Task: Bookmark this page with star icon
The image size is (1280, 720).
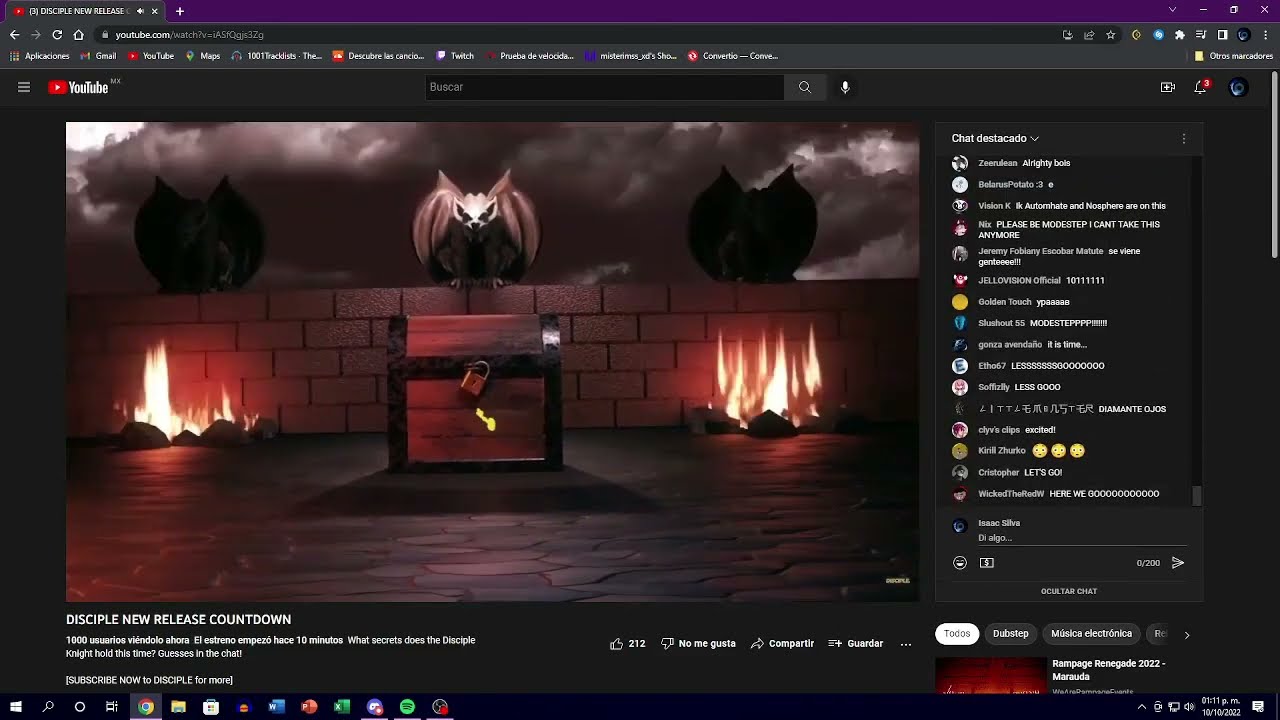Action: coord(1110,34)
